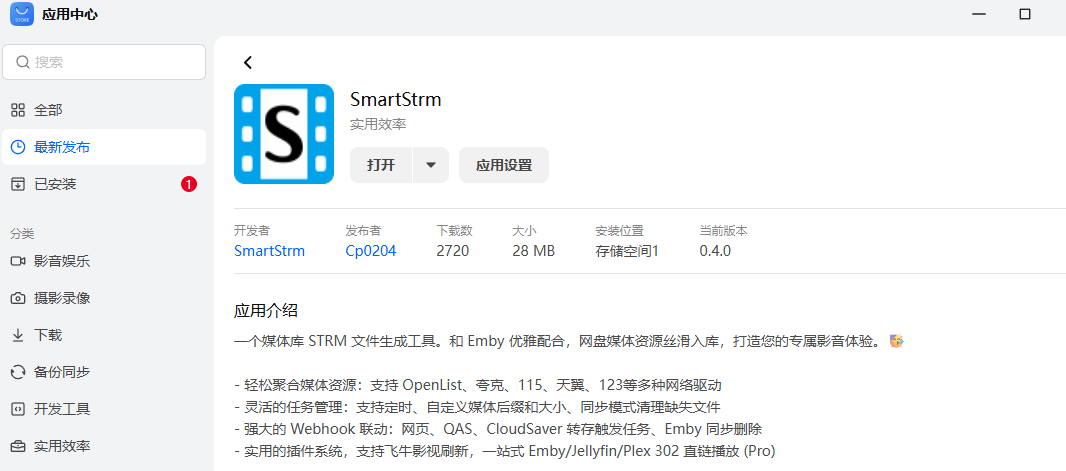Image resolution: width=1066 pixels, height=471 pixels.
Task: Open the publisher Cp0204 link
Action: 371,251
